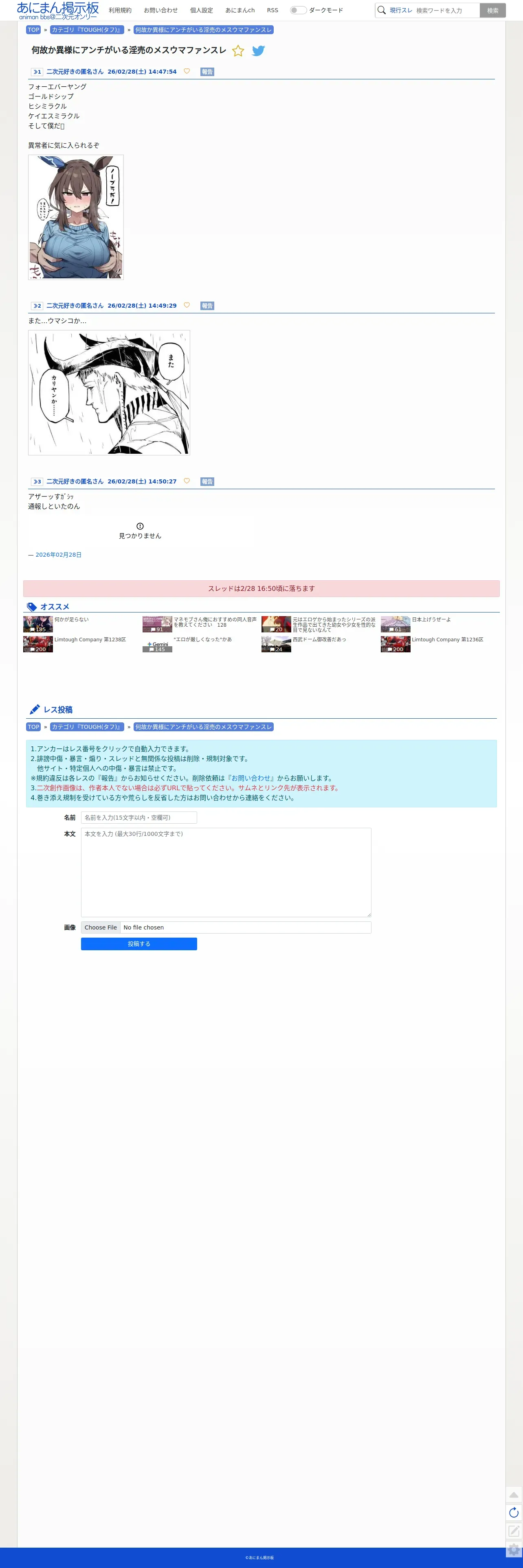This screenshot has width=523, height=1568.
Task: Open 利用規約 in the top menu
Action: coord(120,10)
